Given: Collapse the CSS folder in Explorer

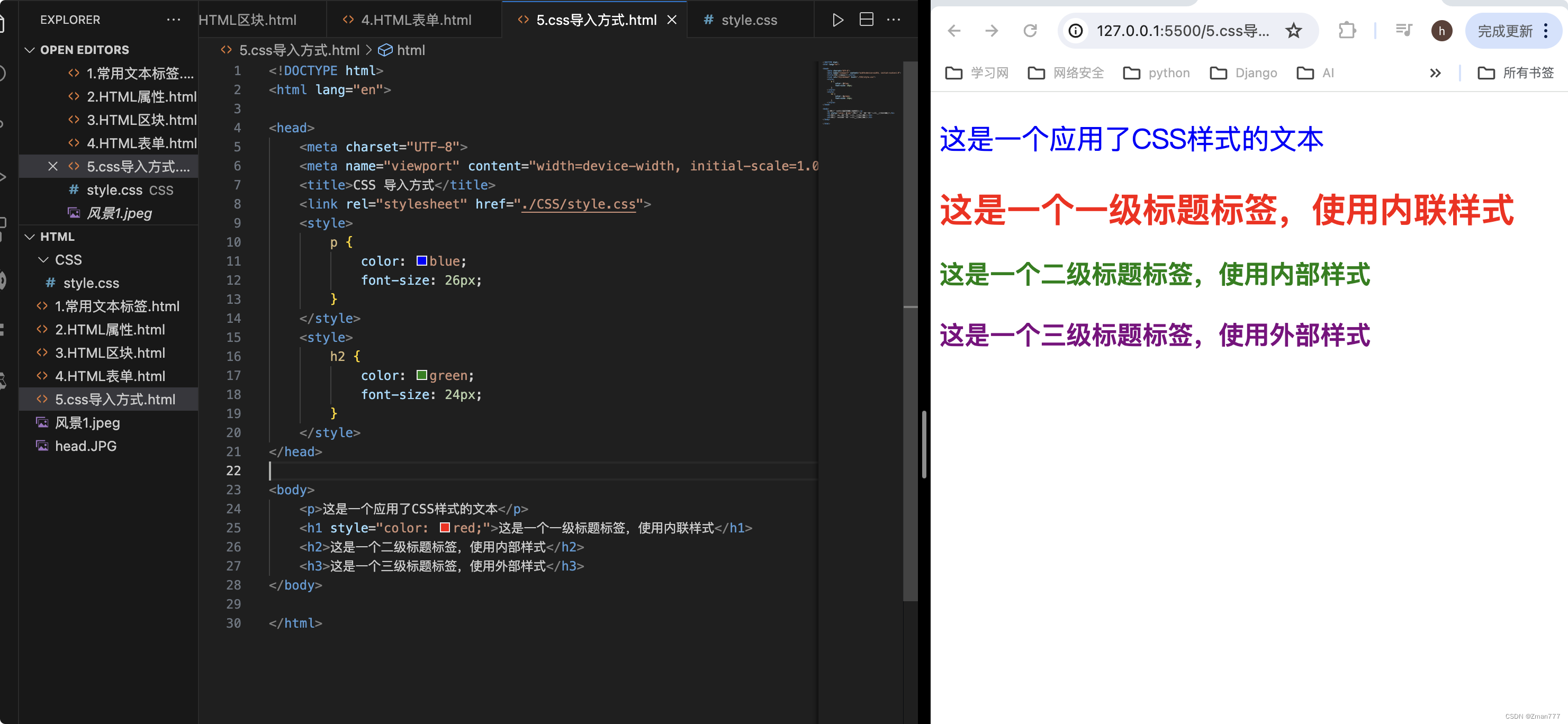Looking at the screenshot, I should click(42, 260).
